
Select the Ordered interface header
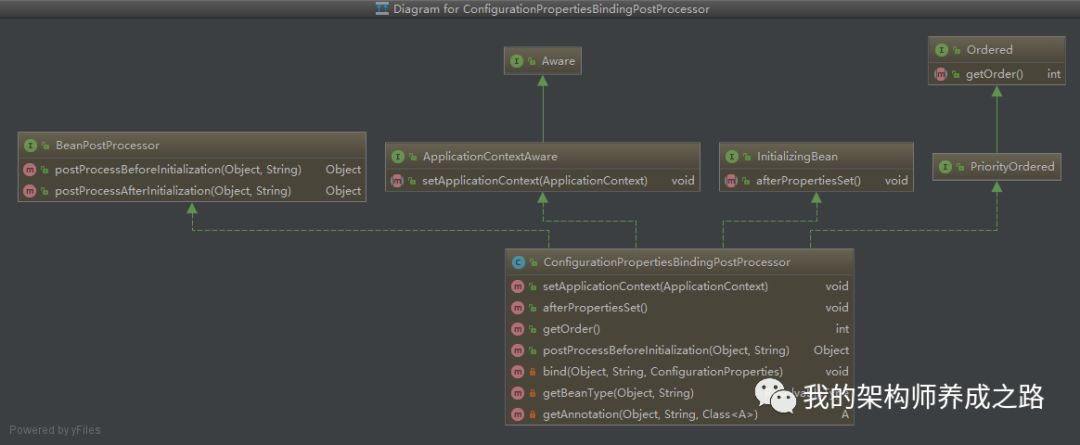996,50
